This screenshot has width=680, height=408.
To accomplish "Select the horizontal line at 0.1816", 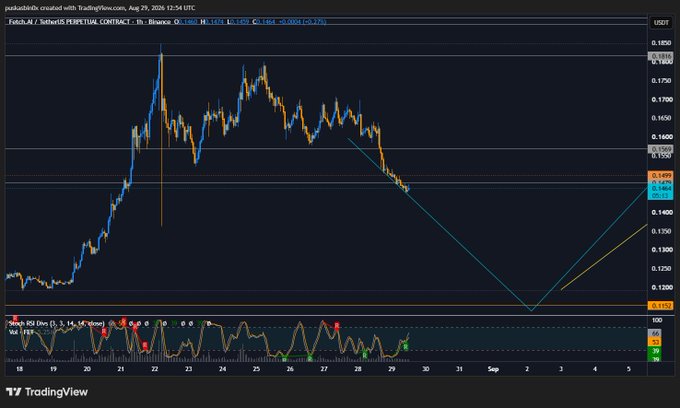I will point(325,55).
